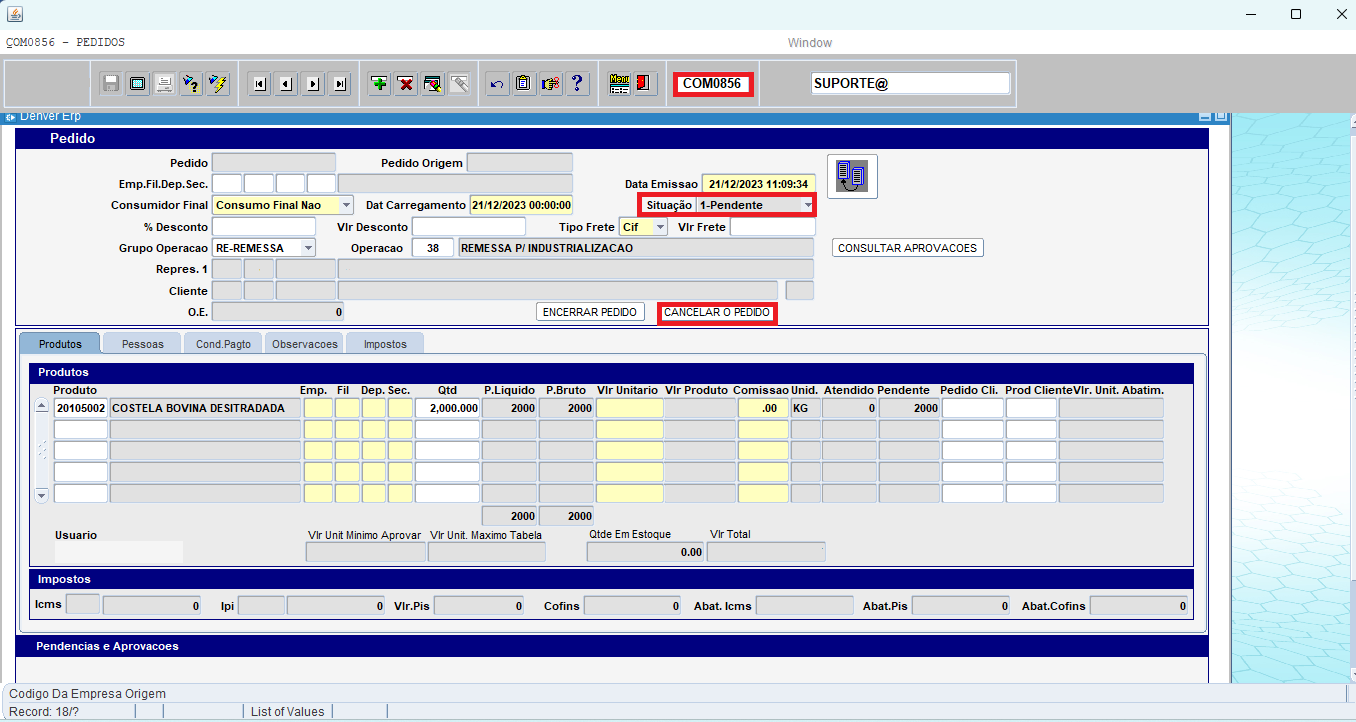The image size is (1356, 722).
Task: Jump to the last record
Action: click(340, 84)
